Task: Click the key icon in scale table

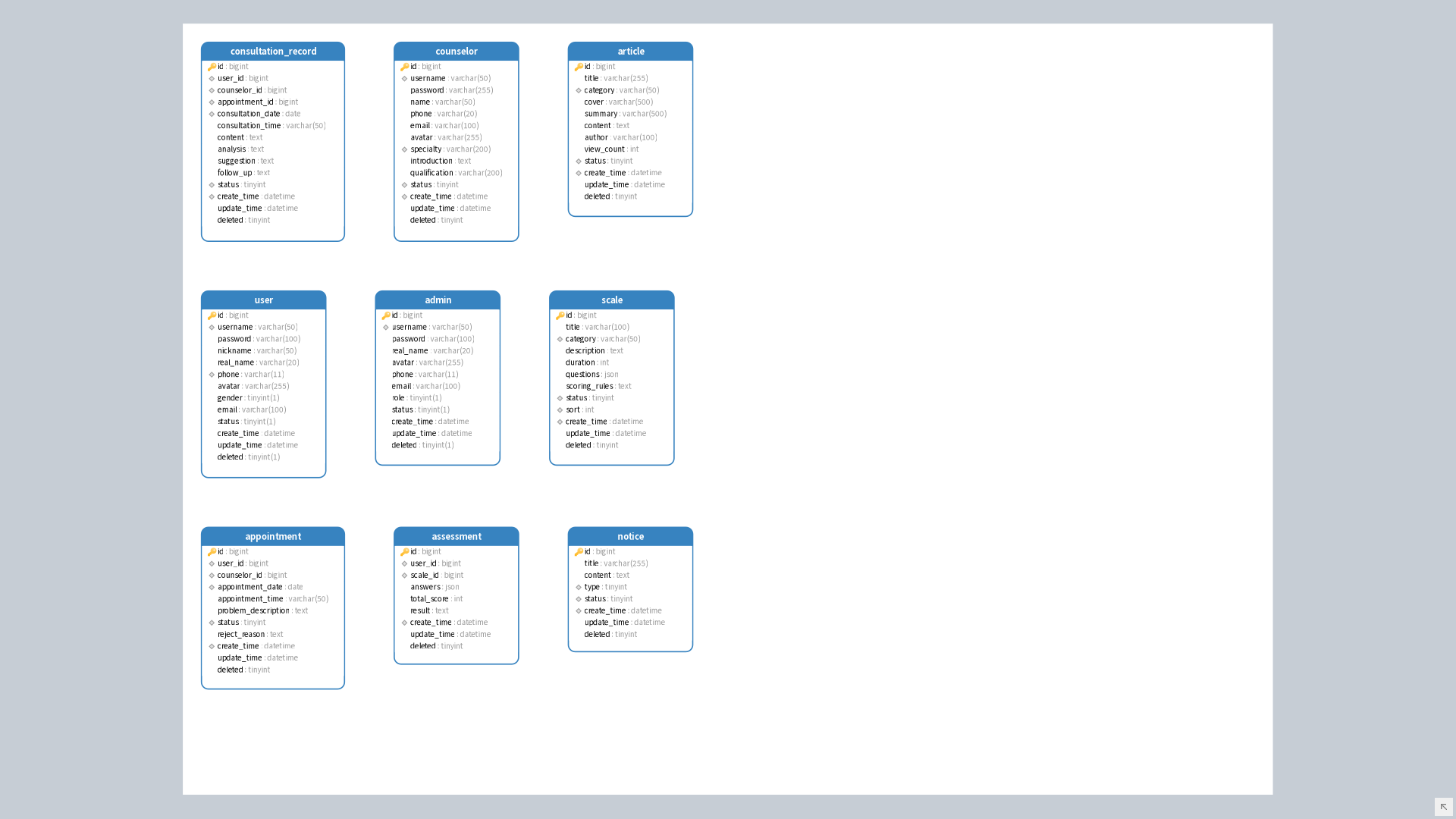Action: click(x=560, y=315)
